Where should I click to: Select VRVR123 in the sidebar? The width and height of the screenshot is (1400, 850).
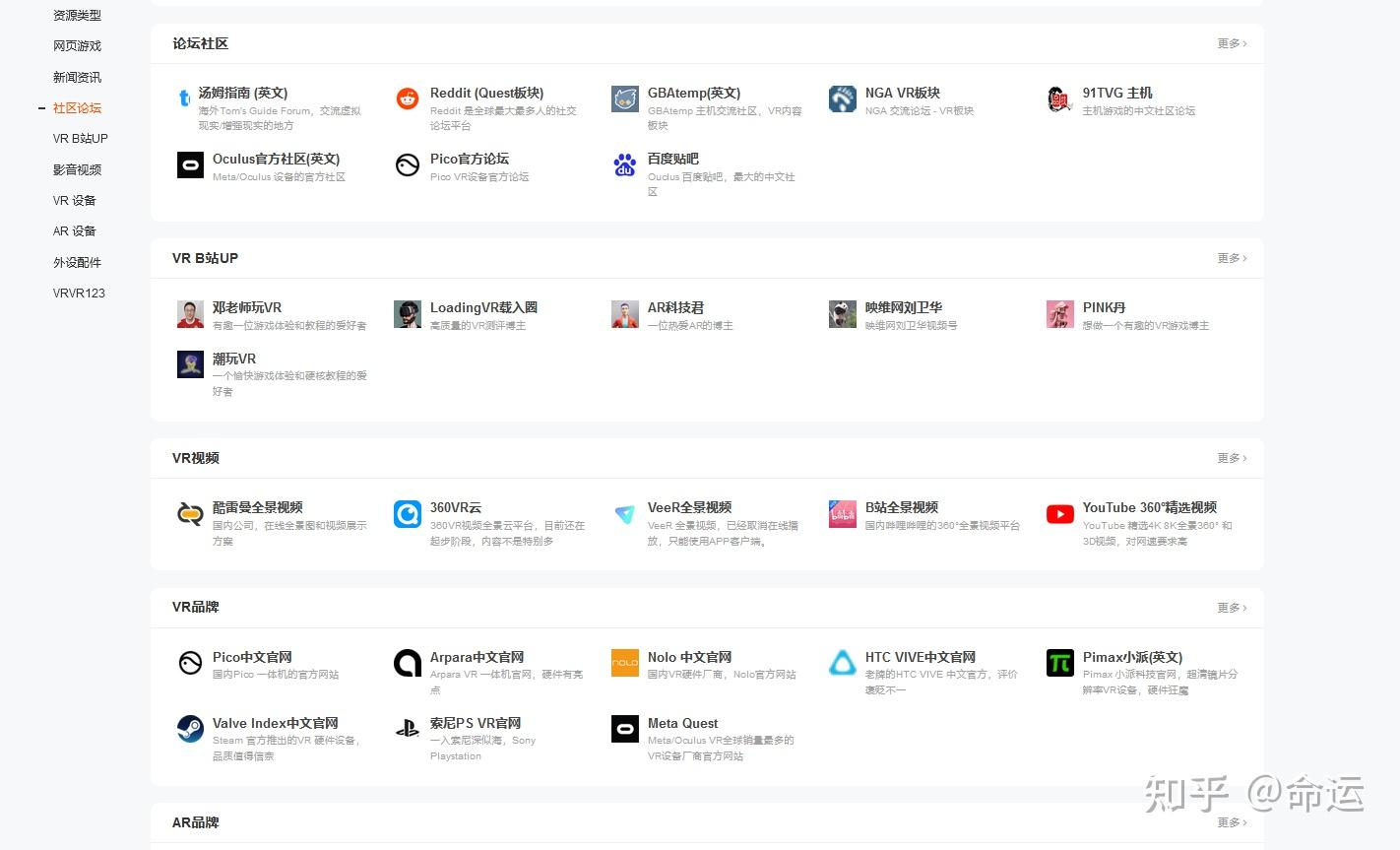tap(79, 293)
